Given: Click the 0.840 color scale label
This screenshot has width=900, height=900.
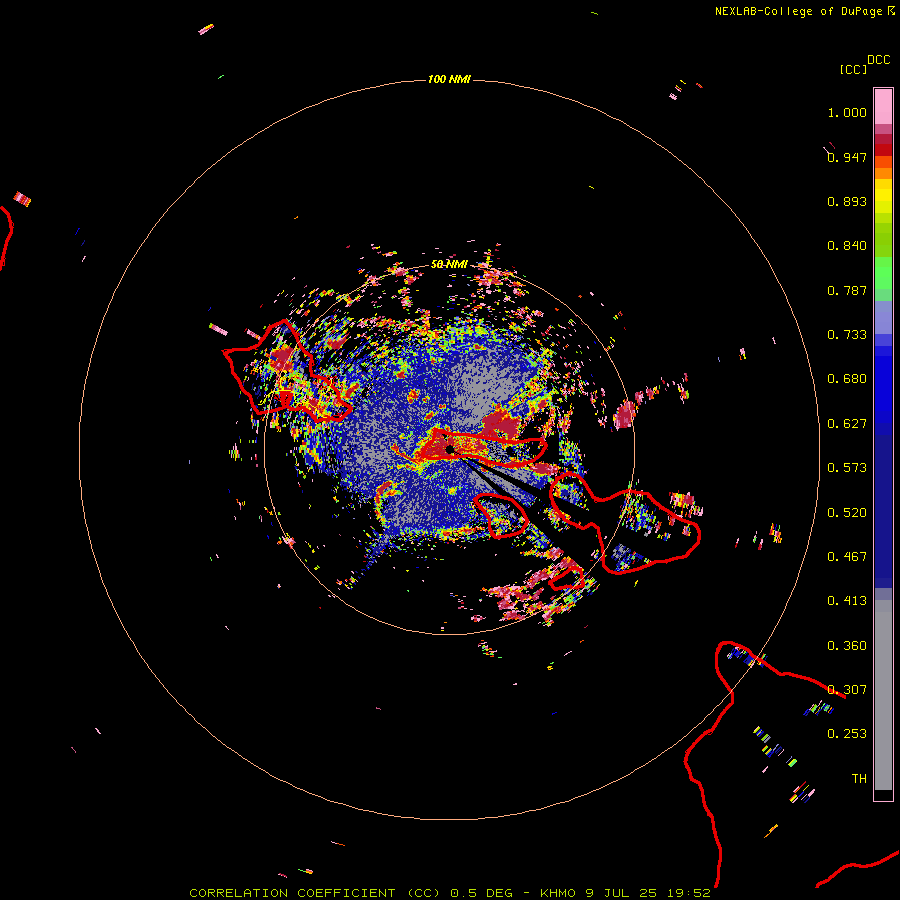Looking at the screenshot, I should pos(847,246).
